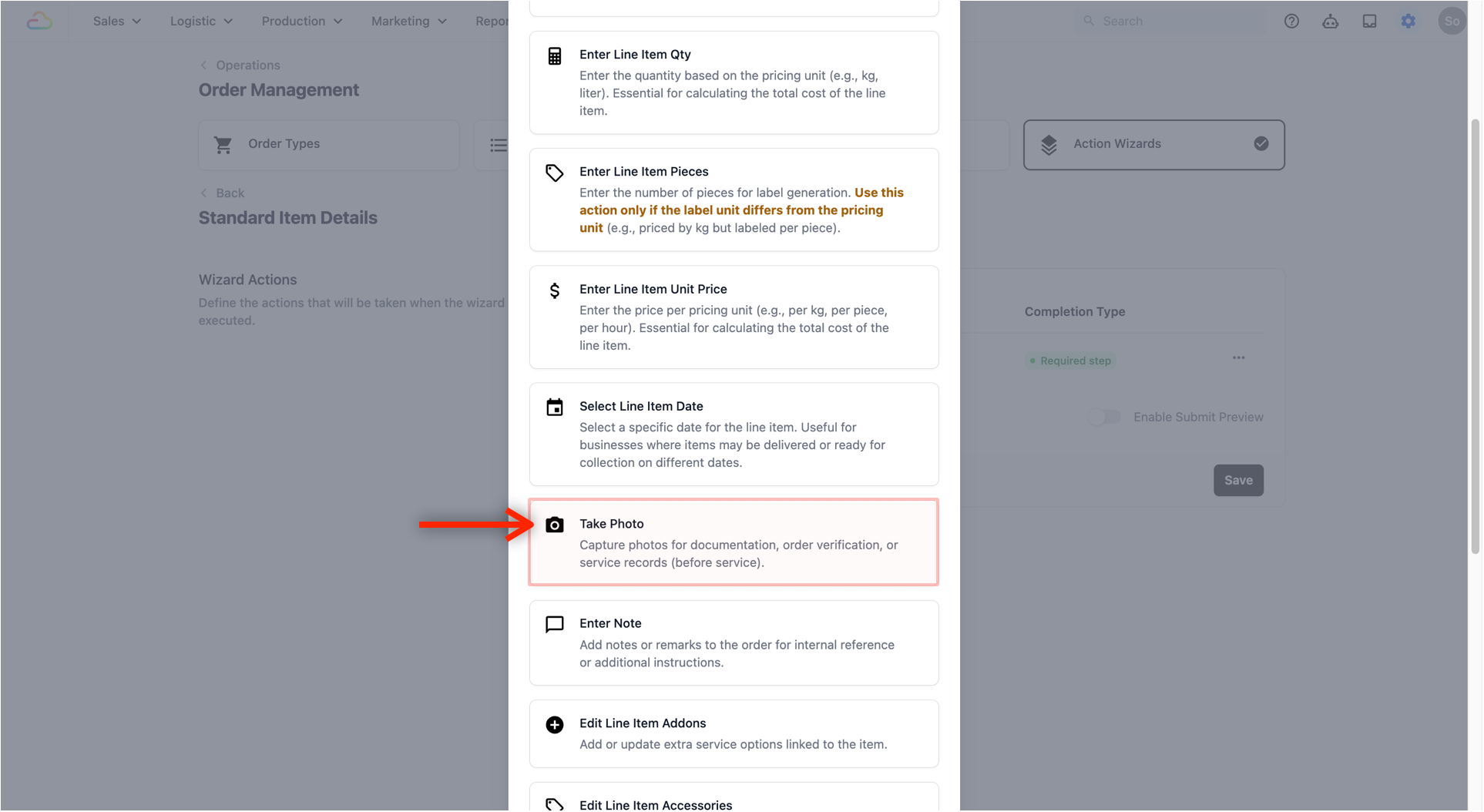Choose the Enter Line Item Unit Price title
1484x812 pixels.
click(653, 289)
